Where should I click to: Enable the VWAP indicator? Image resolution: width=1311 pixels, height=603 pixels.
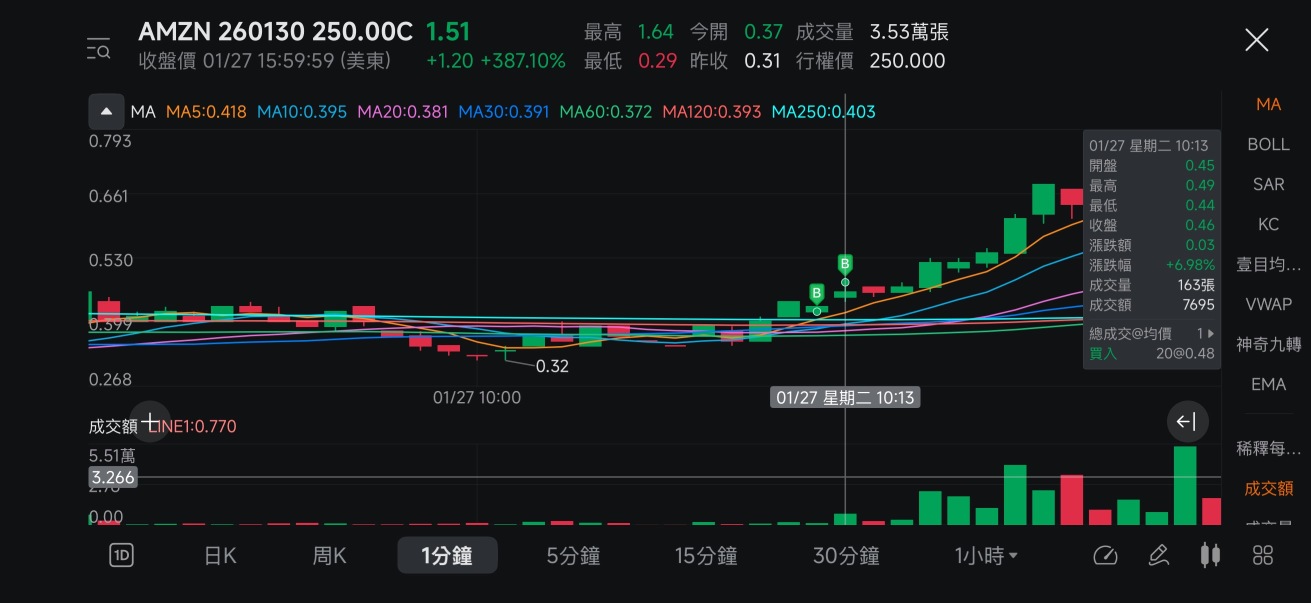pyautogui.click(x=1268, y=304)
